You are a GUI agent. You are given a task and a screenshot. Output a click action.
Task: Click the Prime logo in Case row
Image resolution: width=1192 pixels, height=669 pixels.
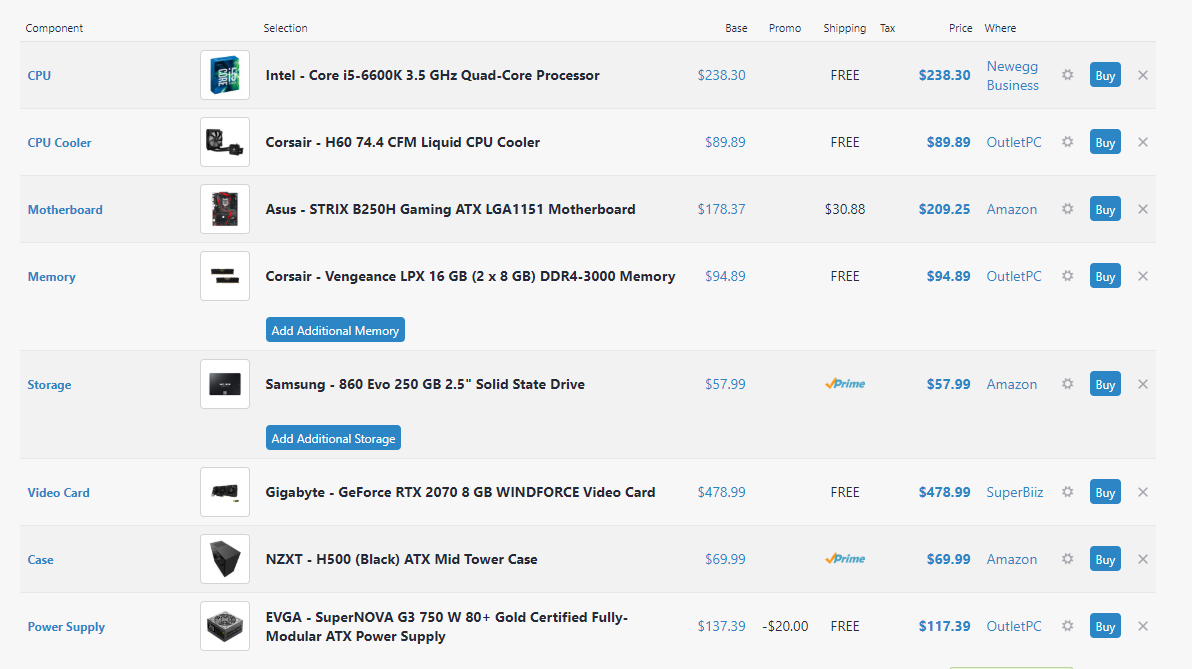[845, 559]
